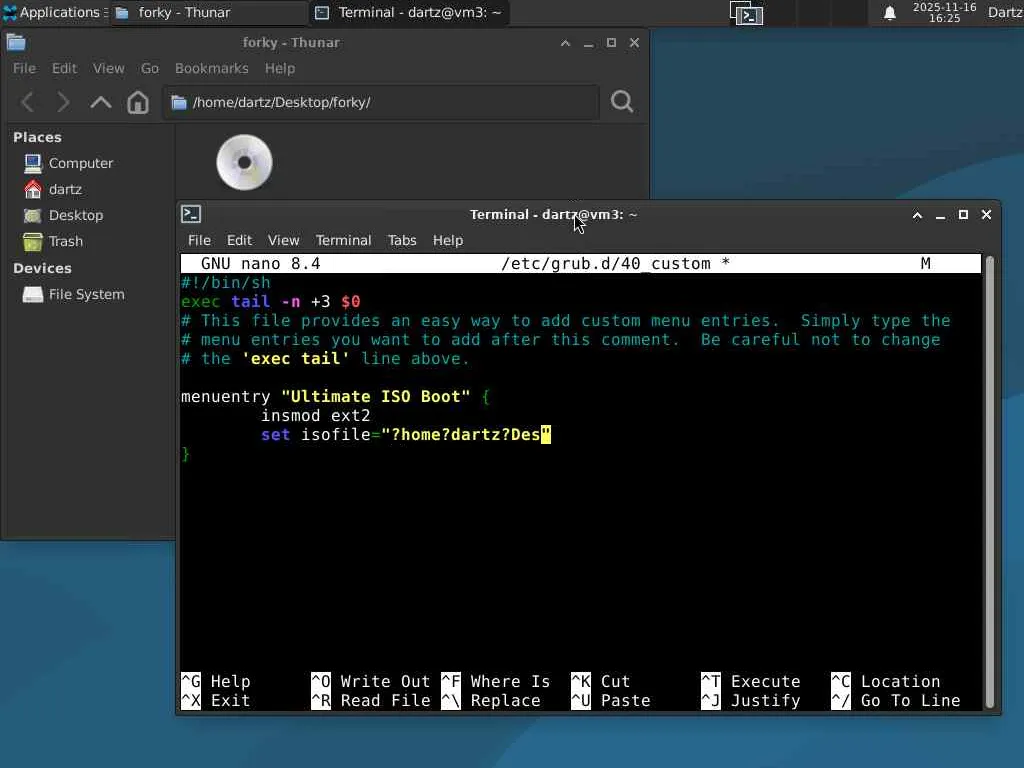Click the Thunar forward arrow

pos(63,103)
